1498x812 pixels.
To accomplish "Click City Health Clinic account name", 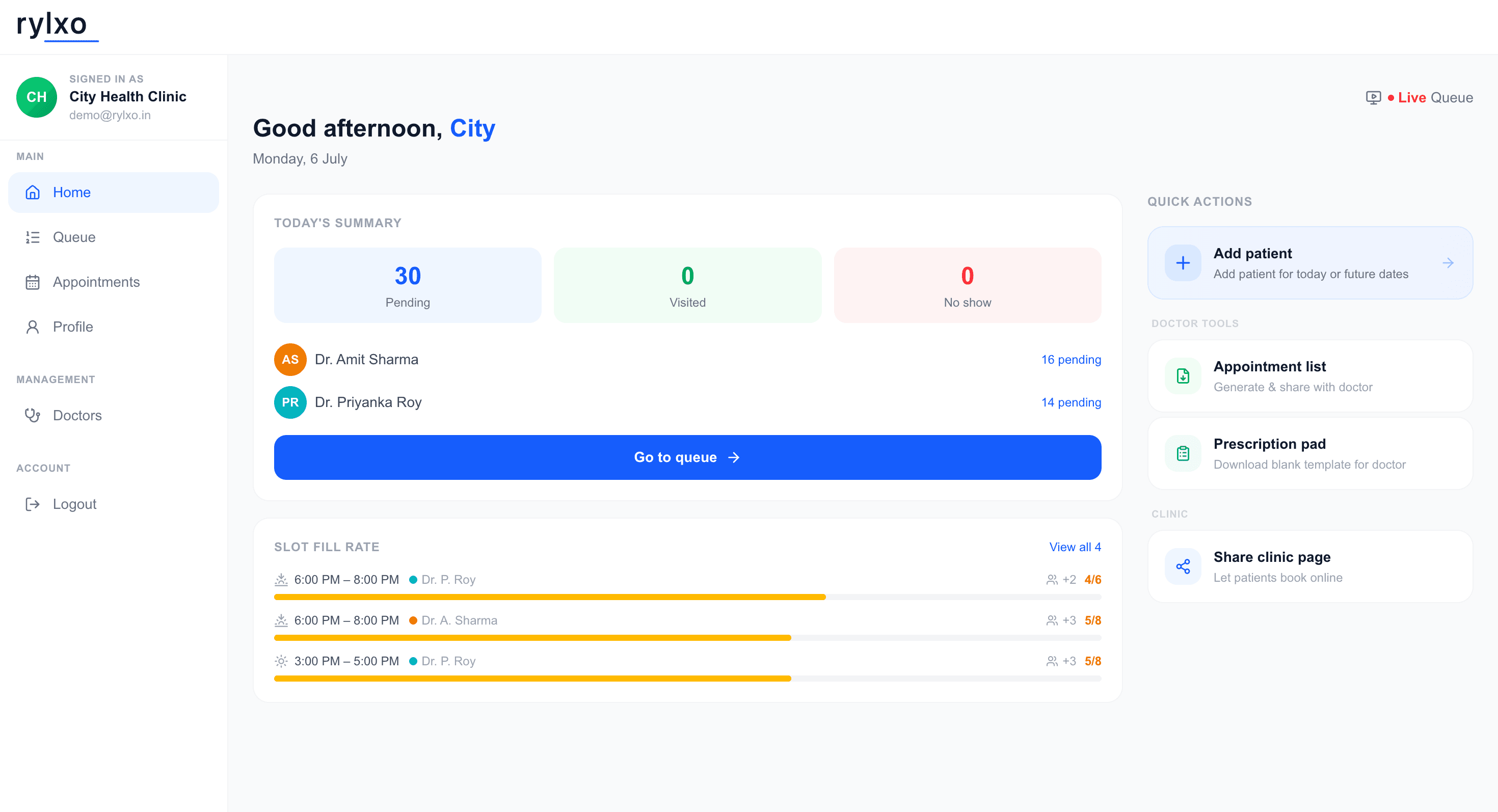I will coord(128,96).
